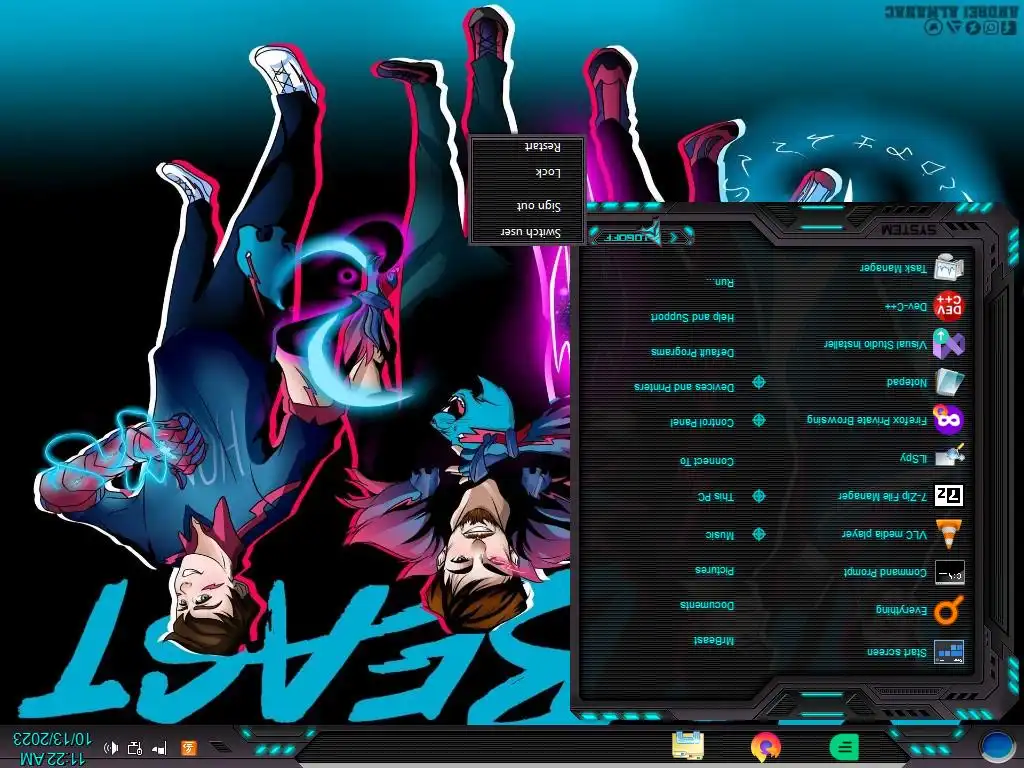Select the Connect To entry
Screen dimensions: 1024x768
point(707,461)
